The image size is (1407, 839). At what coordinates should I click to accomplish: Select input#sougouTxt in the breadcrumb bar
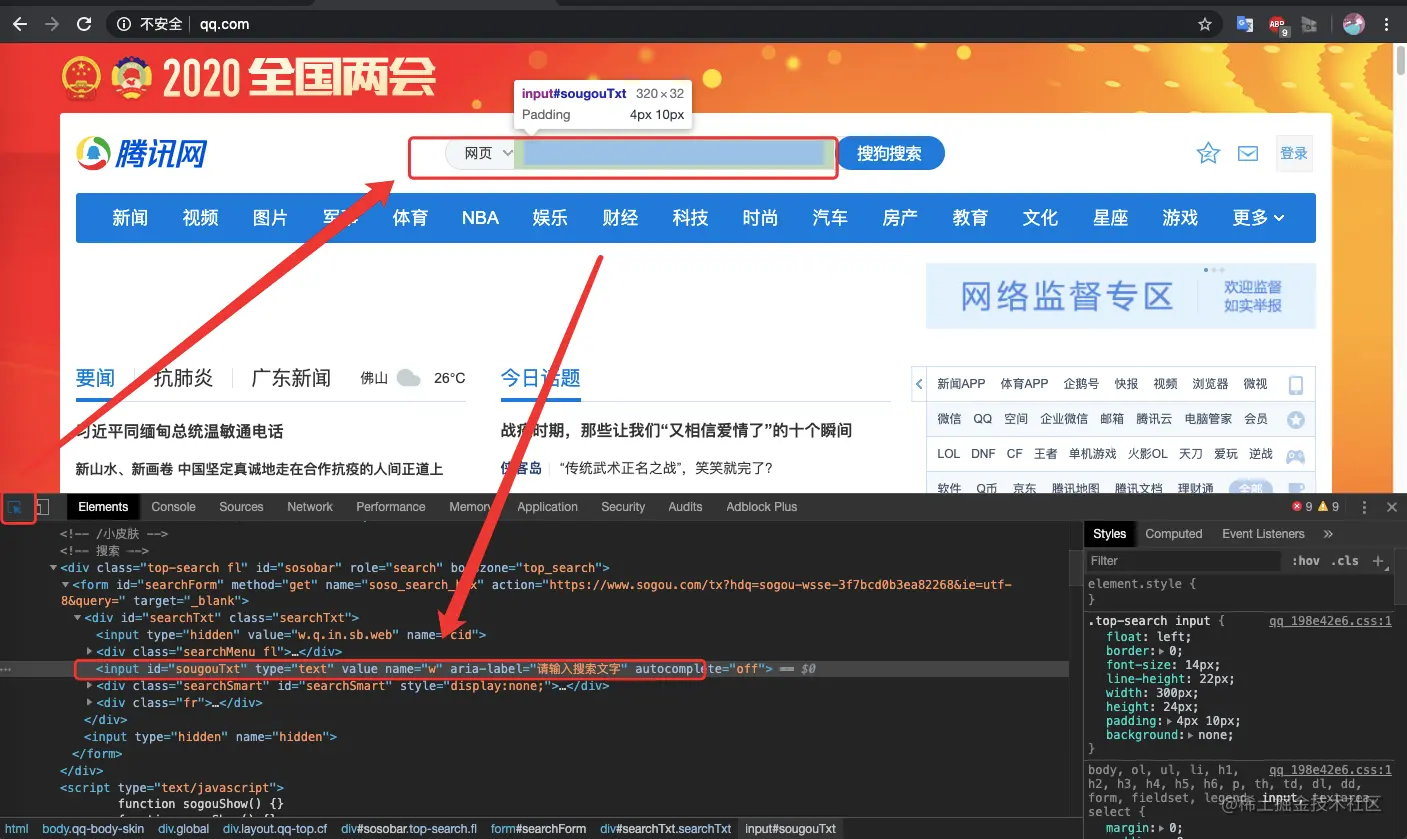[790, 829]
